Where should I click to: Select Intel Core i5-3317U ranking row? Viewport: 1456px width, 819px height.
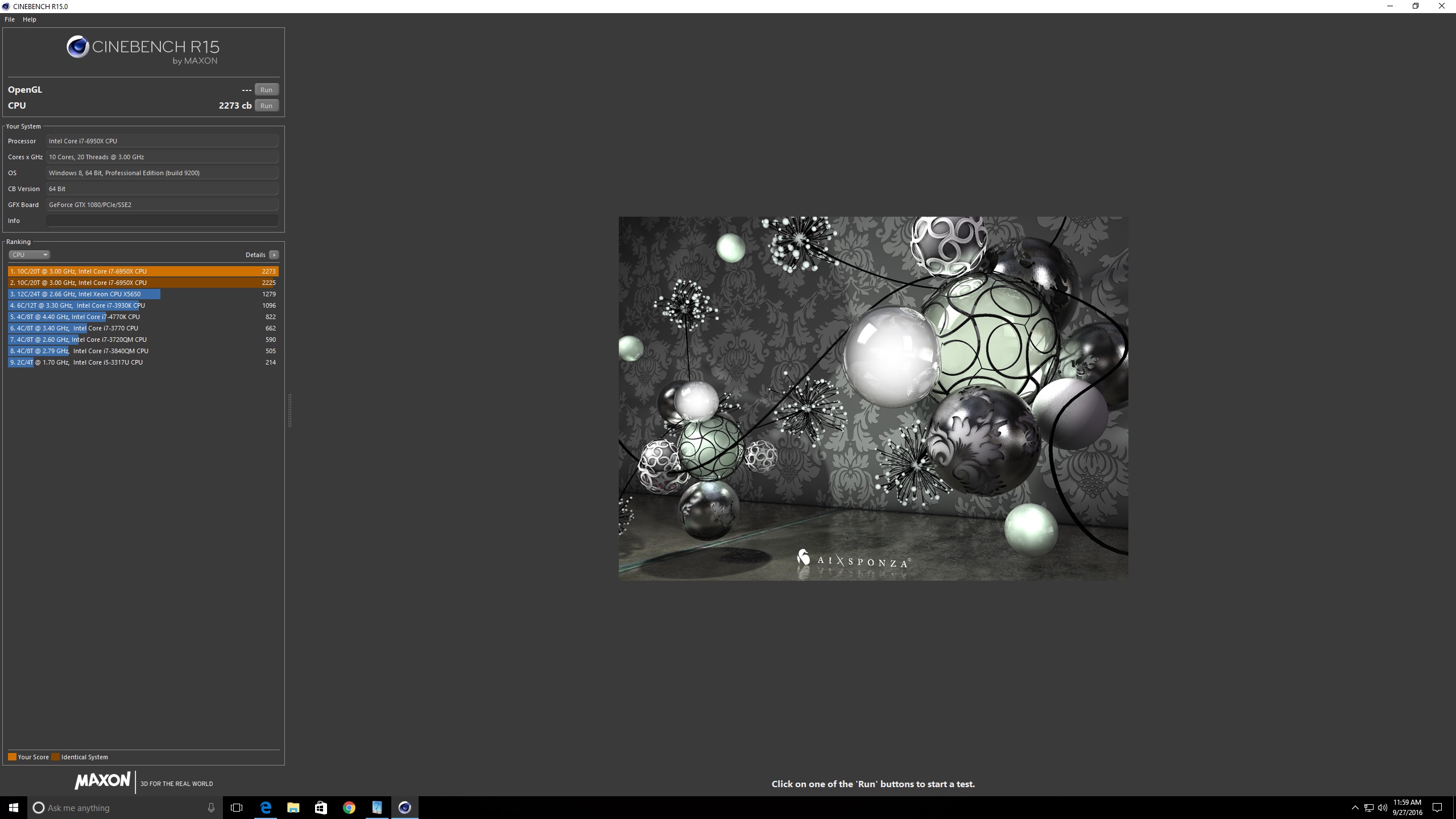(143, 362)
